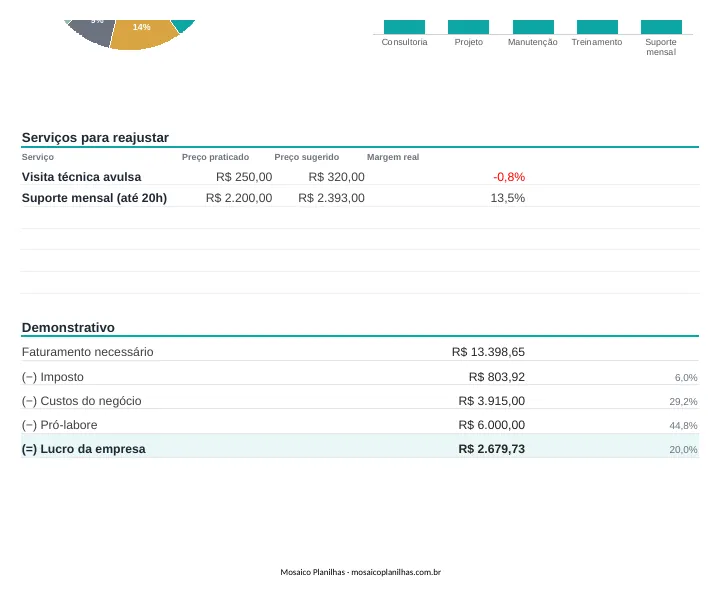The image size is (719, 597).
Task: Click the Faturamento necessário label
Action: 88,352
